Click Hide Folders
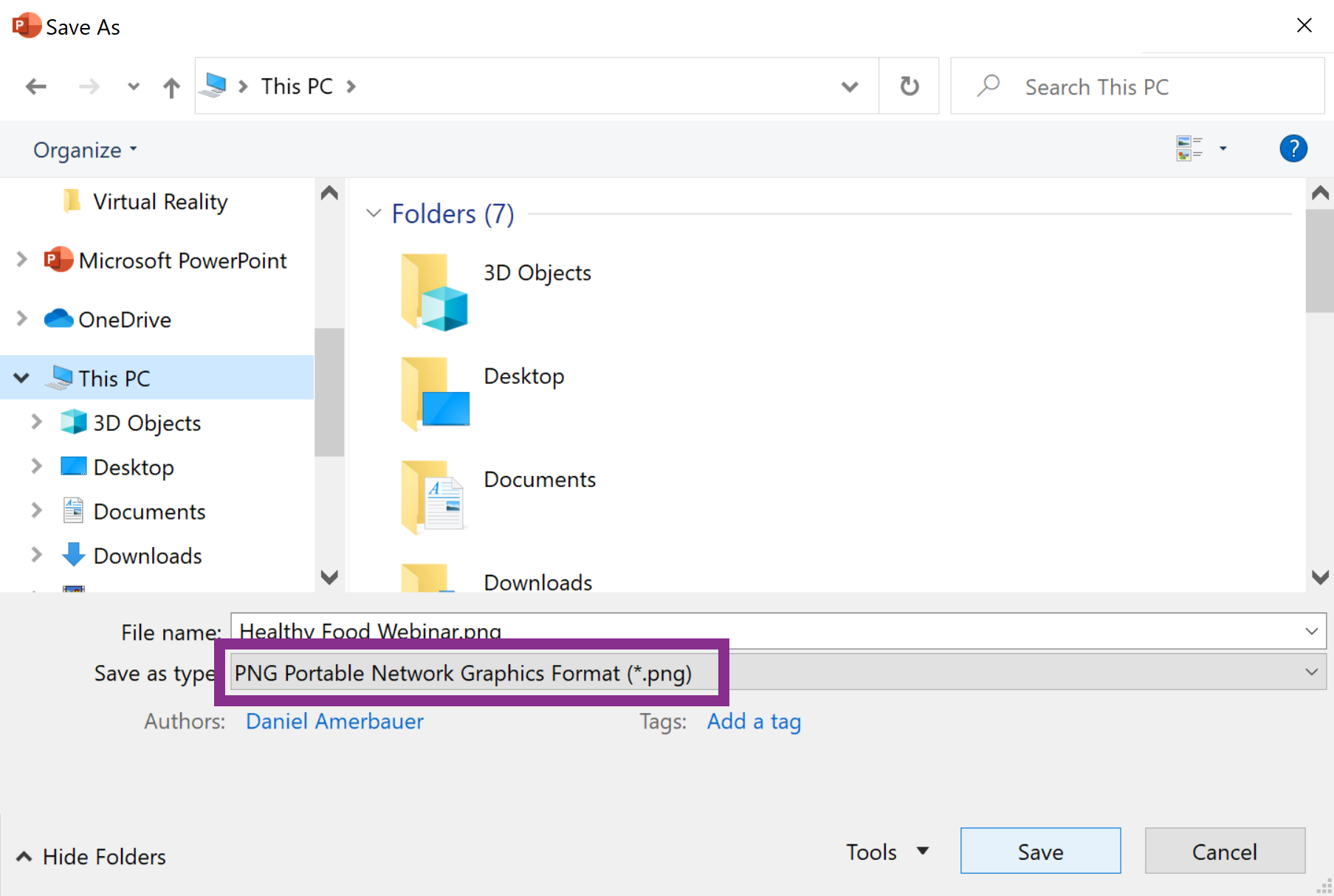Viewport: 1334px width, 896px height. (x=92, y=856)
